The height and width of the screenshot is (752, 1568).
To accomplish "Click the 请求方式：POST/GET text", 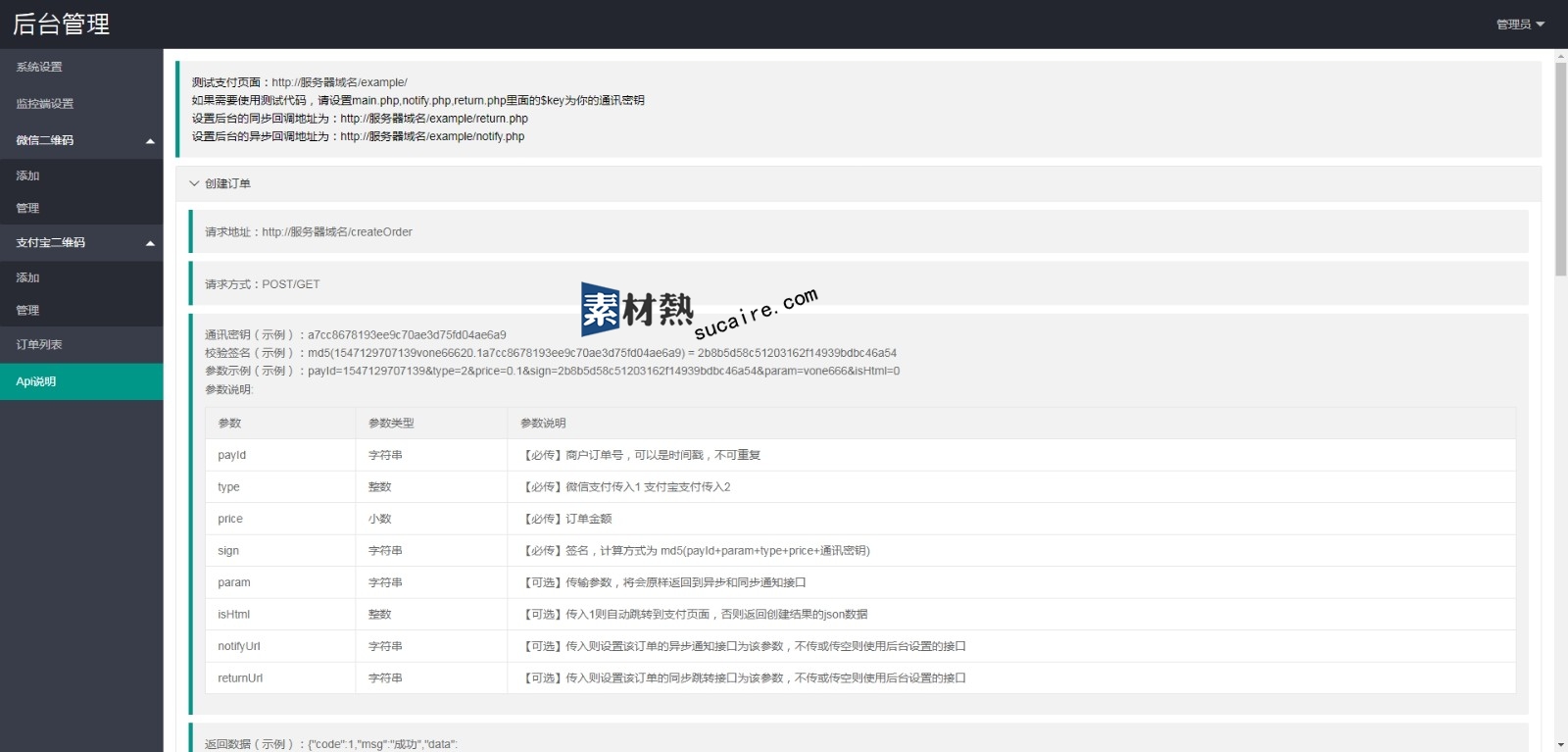I will tap(263, 284).
